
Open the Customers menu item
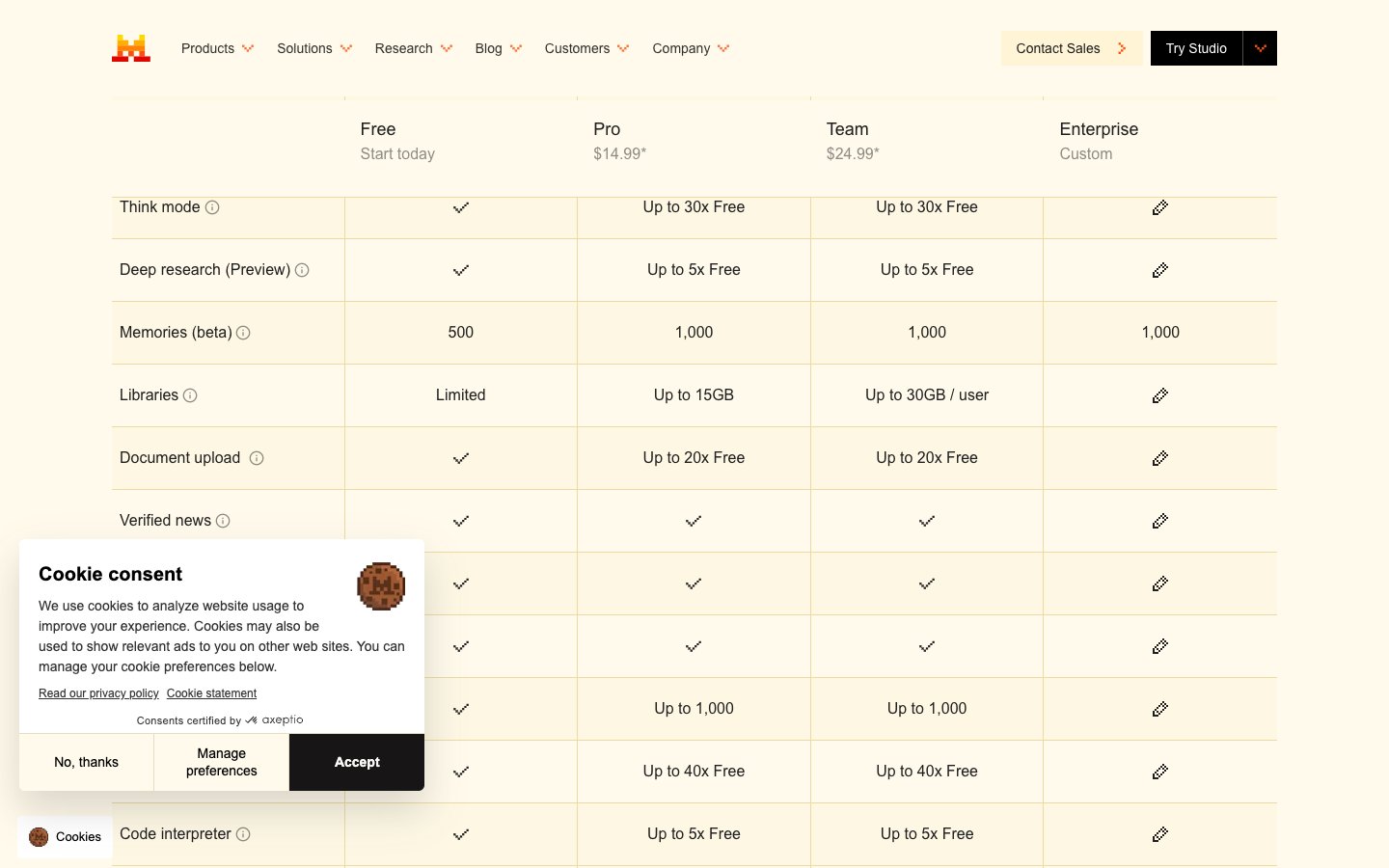tap(586, 48)
